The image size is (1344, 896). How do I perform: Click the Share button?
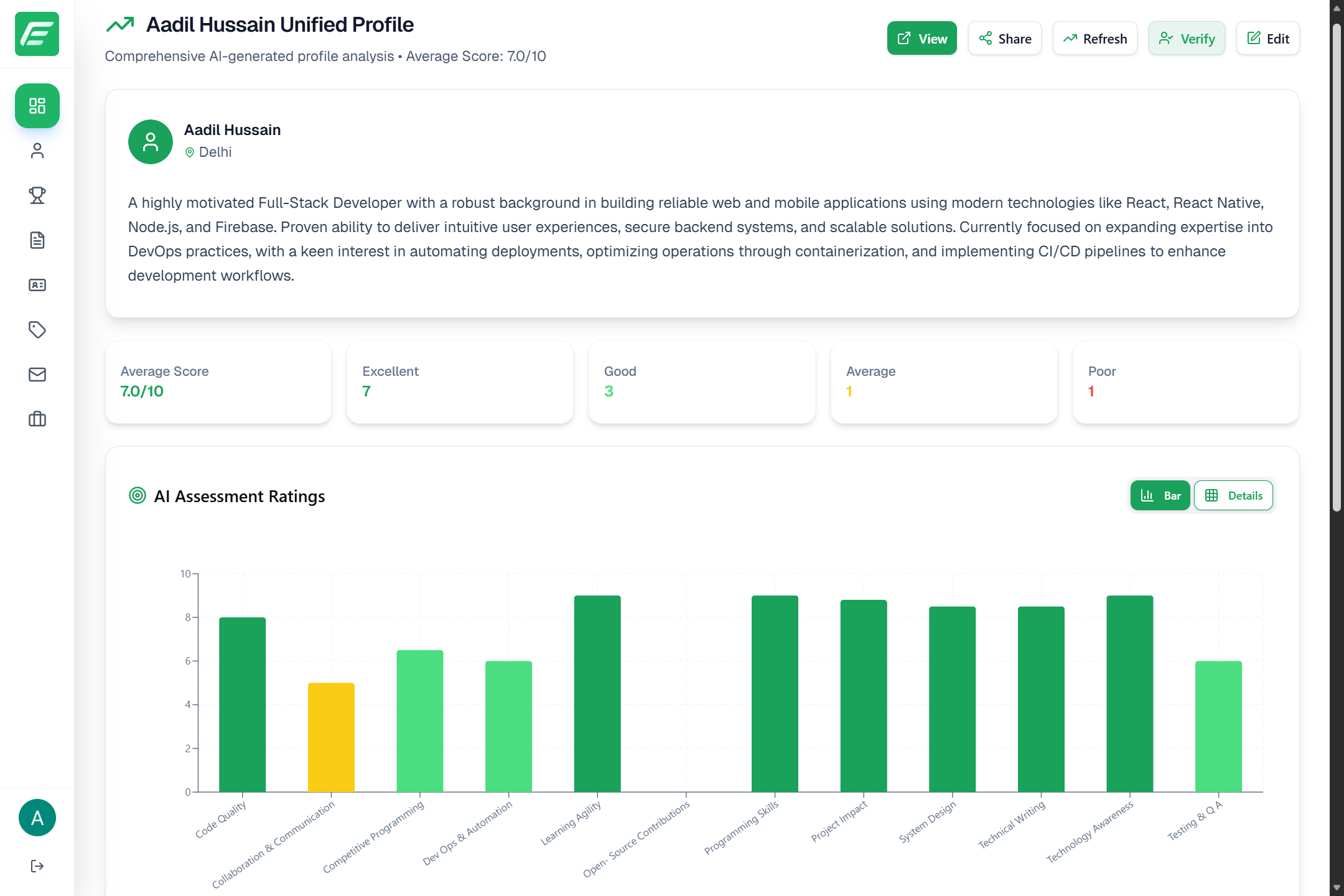tap(1005, 39)
